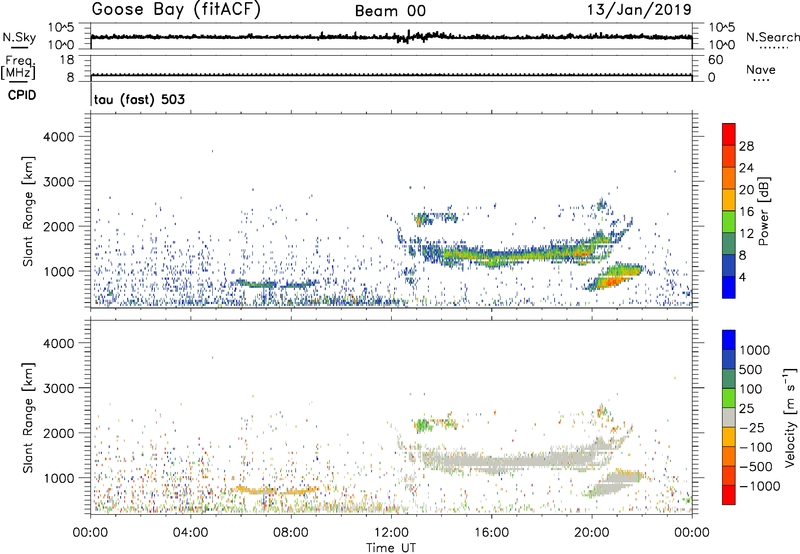This screenshot has width=800, height=554.
Task: Click the '4000' tick on the power panel axis
Action: click(x=58, y=137)
